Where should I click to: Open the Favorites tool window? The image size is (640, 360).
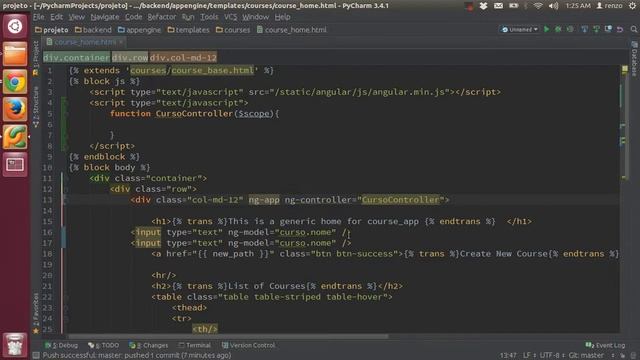tap(36, 313)
